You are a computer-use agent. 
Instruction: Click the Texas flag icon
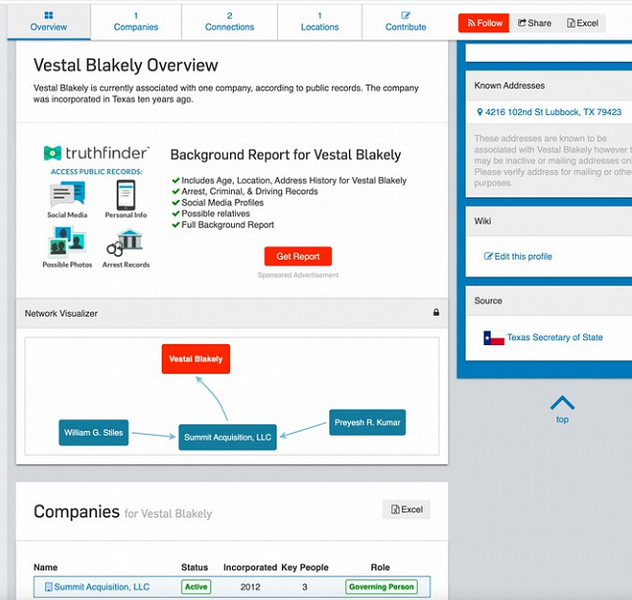coord(494,338)
